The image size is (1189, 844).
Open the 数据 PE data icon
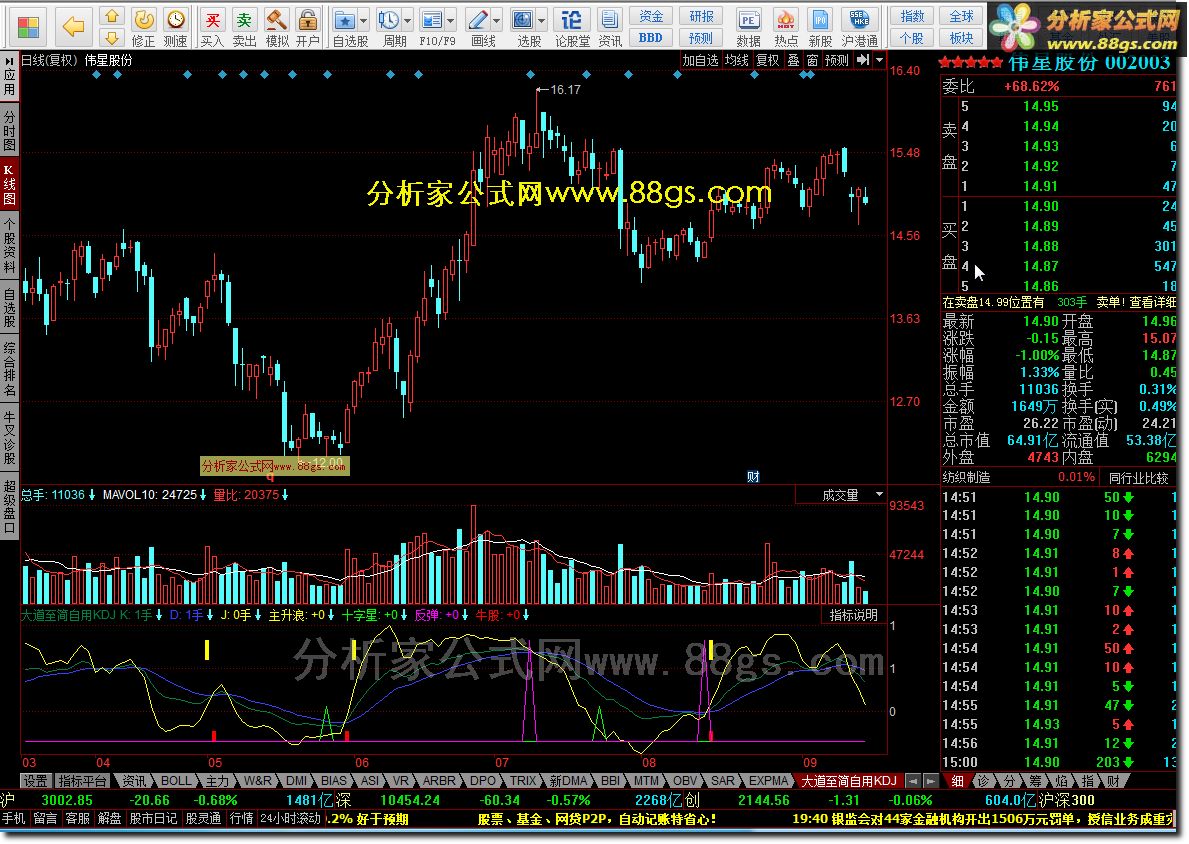(748, 20)
